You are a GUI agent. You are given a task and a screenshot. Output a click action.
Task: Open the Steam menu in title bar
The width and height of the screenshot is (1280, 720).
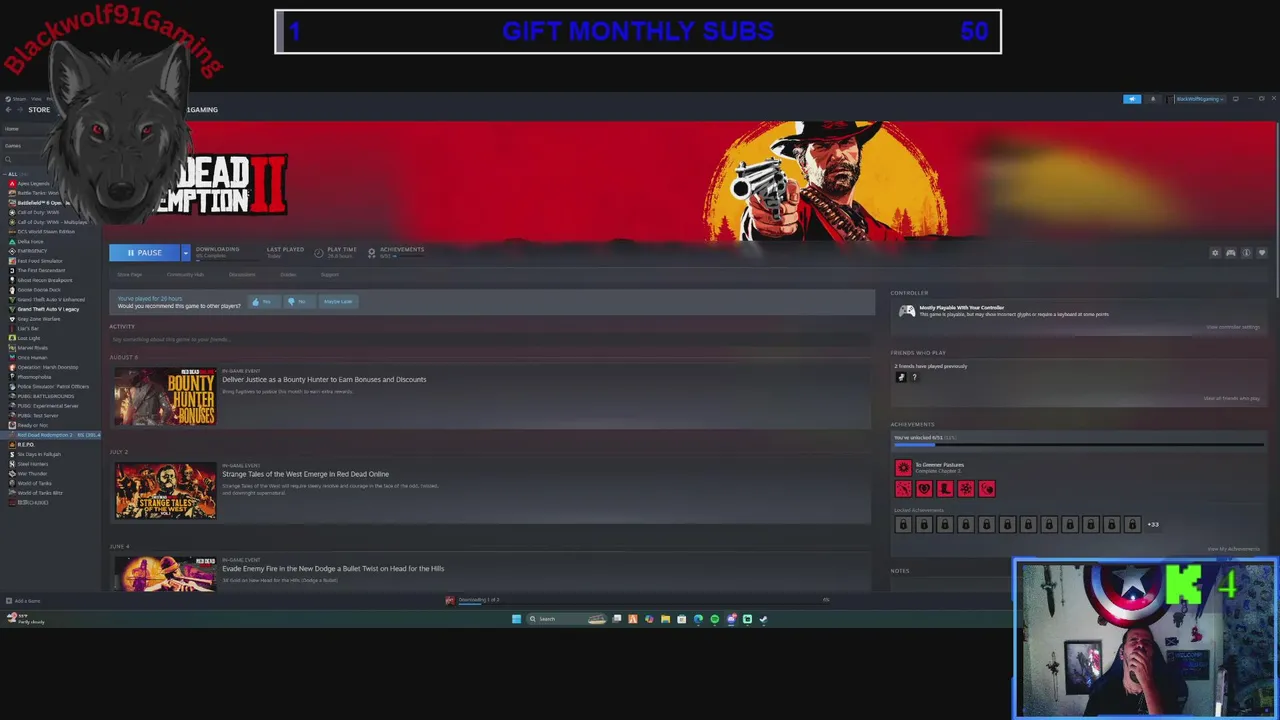coord(19,99)
